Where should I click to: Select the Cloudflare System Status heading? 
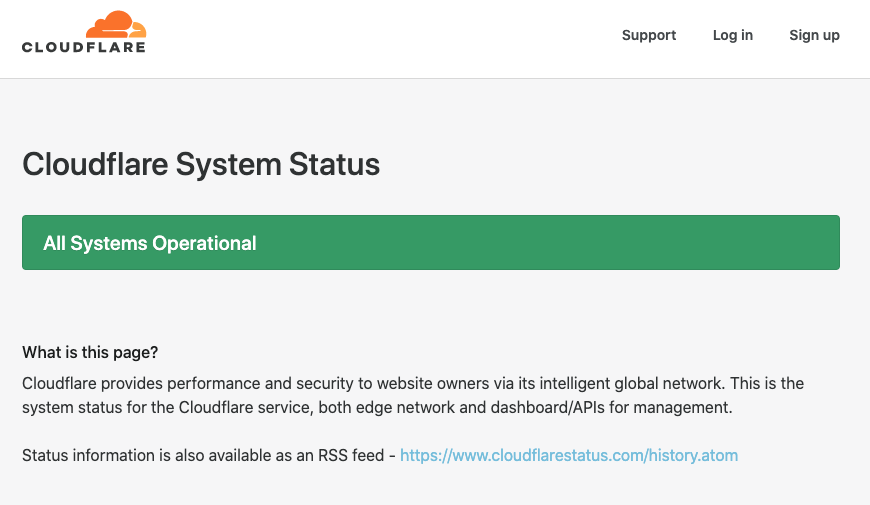(201, 164)
